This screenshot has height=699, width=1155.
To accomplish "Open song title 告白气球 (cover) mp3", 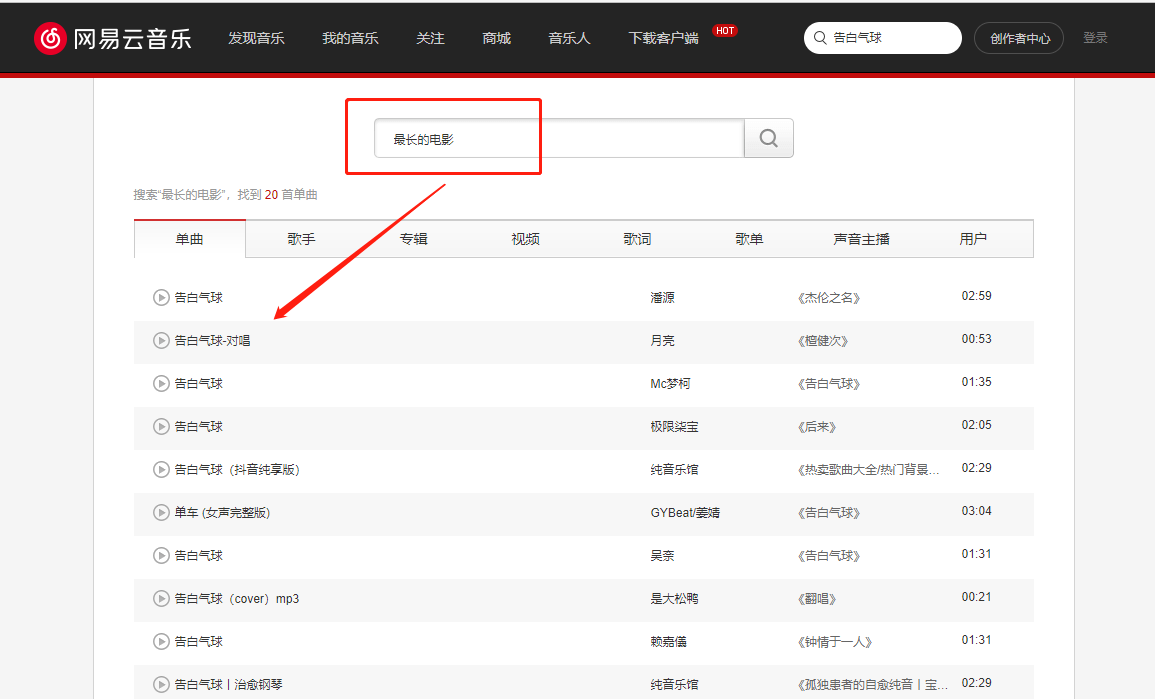I will click(236, 599).
